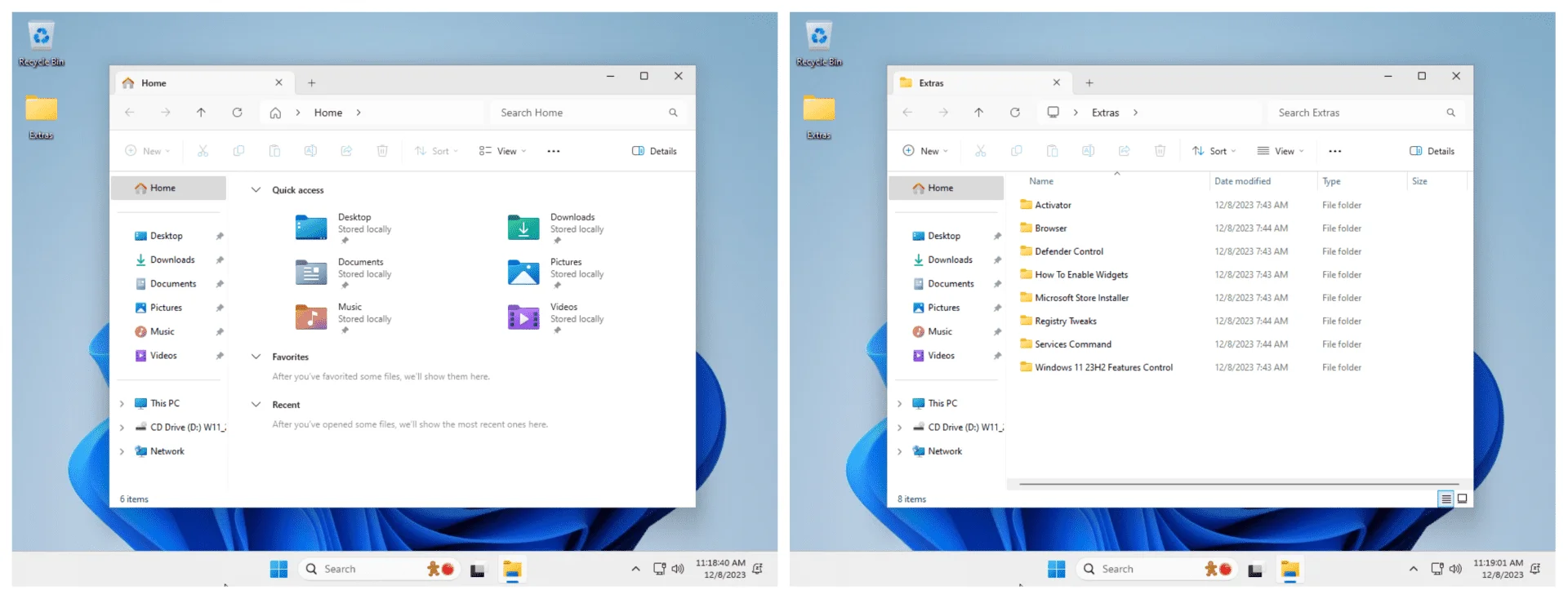Select the Documents folder tile in Quick access
The image size is (1568, 599).
pyautogui.click(x=345, y=273)
